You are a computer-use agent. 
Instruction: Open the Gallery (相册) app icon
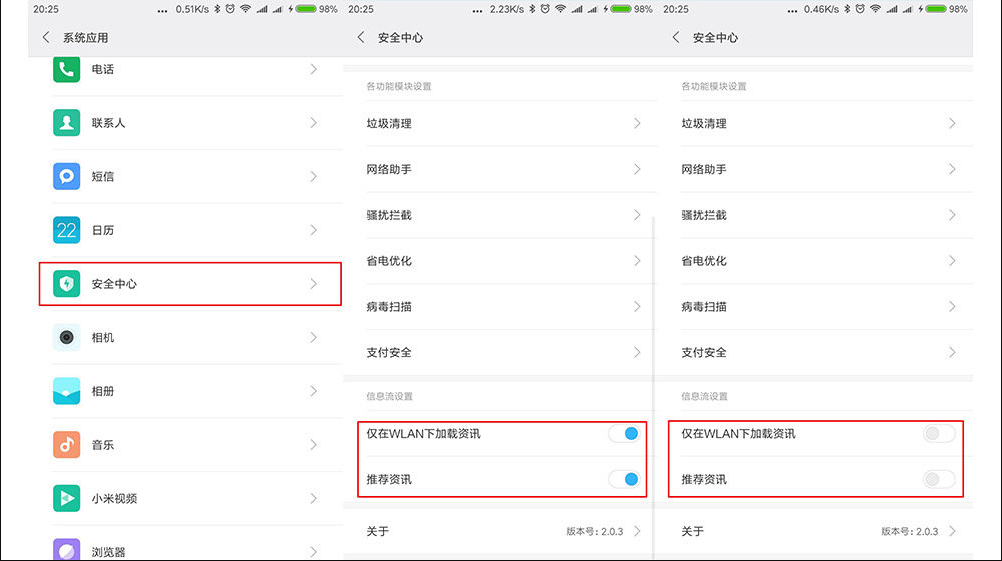tap(66, 391)
